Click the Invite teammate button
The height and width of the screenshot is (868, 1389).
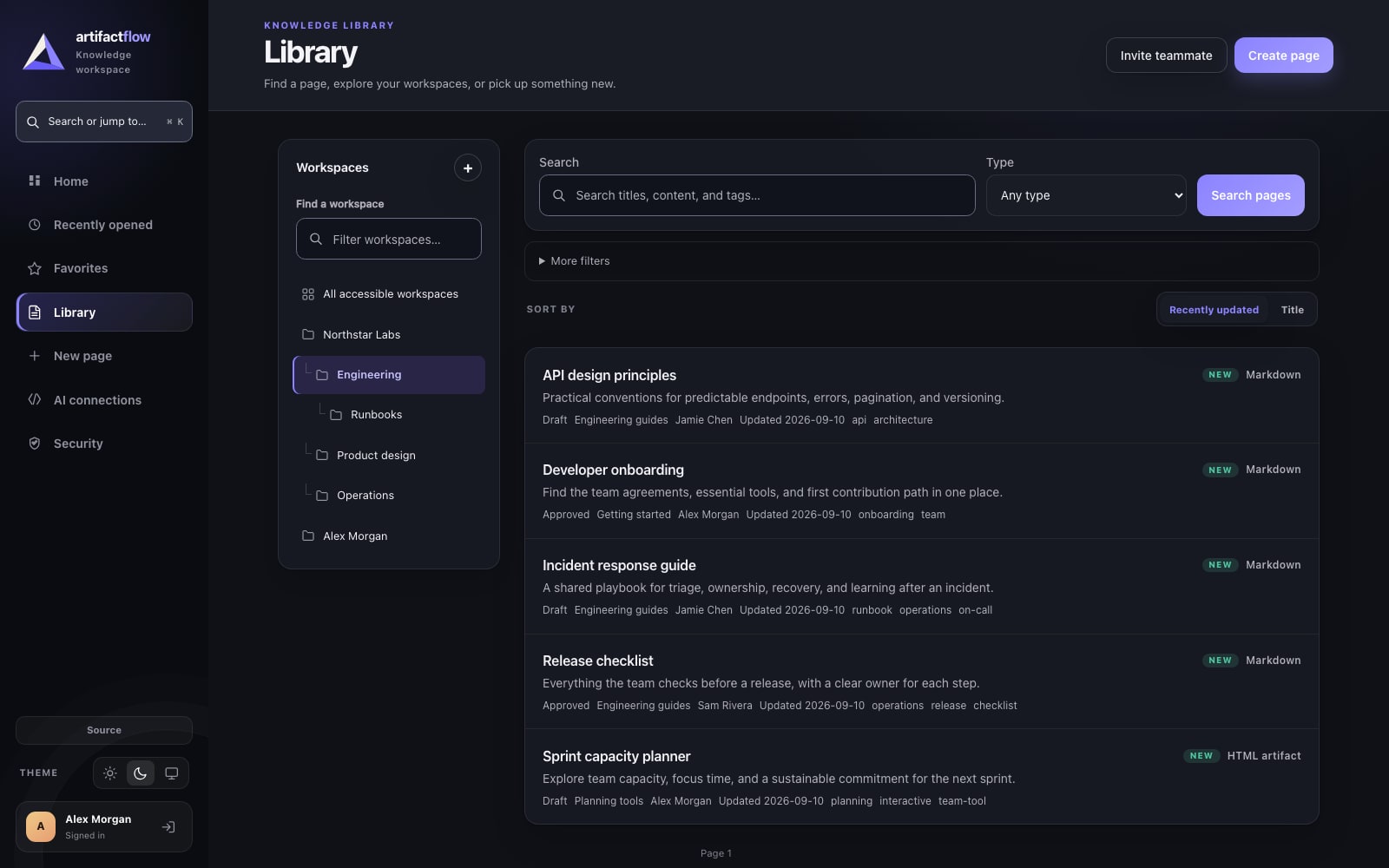1166,56
